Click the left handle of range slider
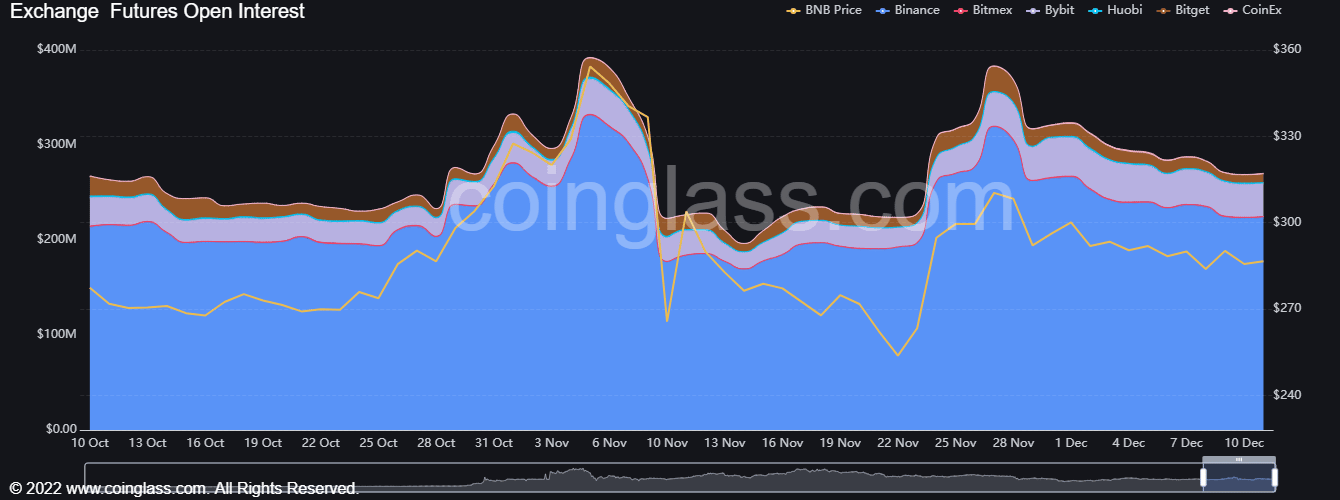The width and height of the screenshot is (1340, 500). click(x=1204, y=478)
